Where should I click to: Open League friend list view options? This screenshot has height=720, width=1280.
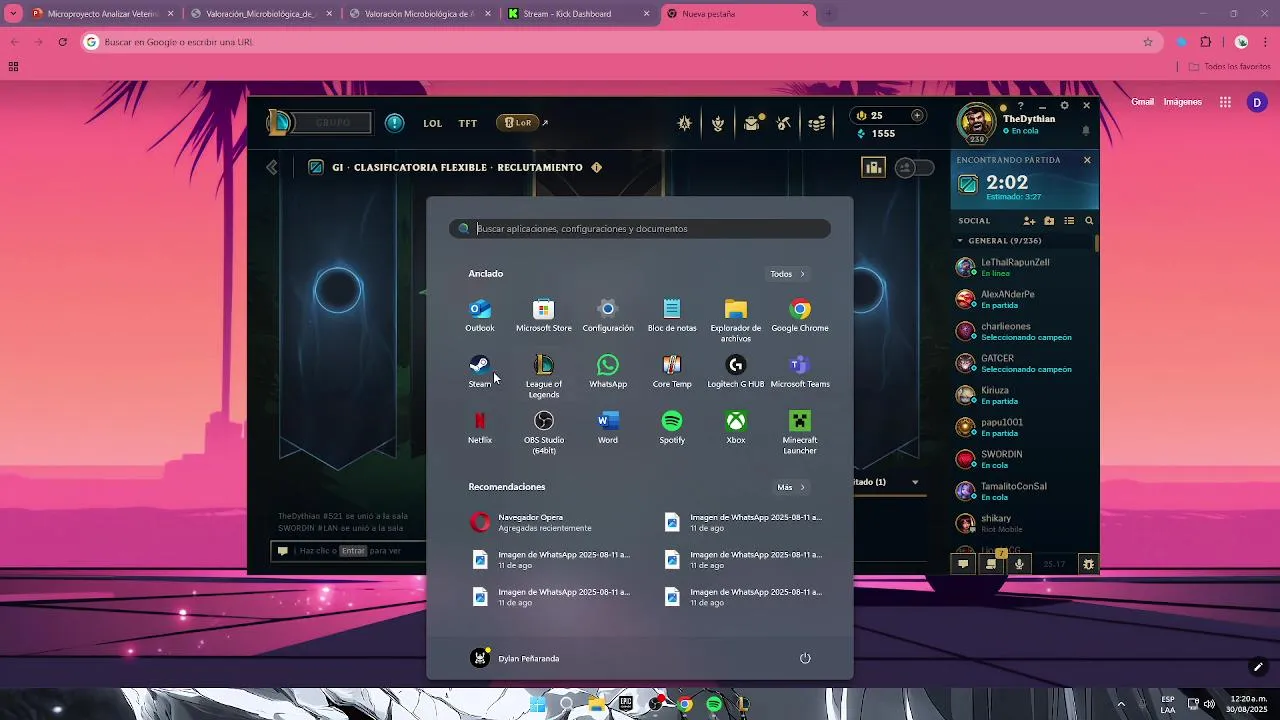click(1069, 221)
